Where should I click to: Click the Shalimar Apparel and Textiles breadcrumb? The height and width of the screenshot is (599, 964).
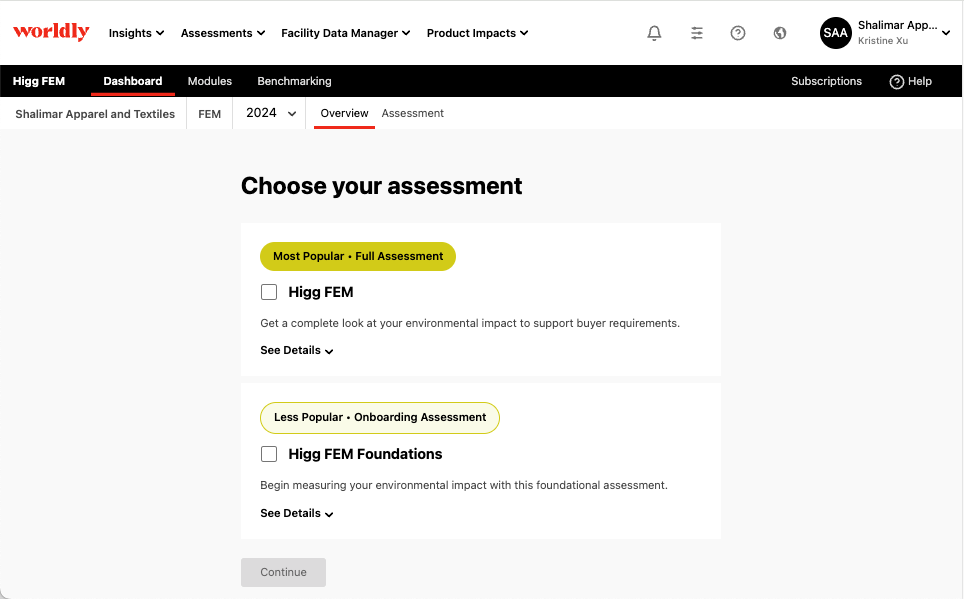95,114
